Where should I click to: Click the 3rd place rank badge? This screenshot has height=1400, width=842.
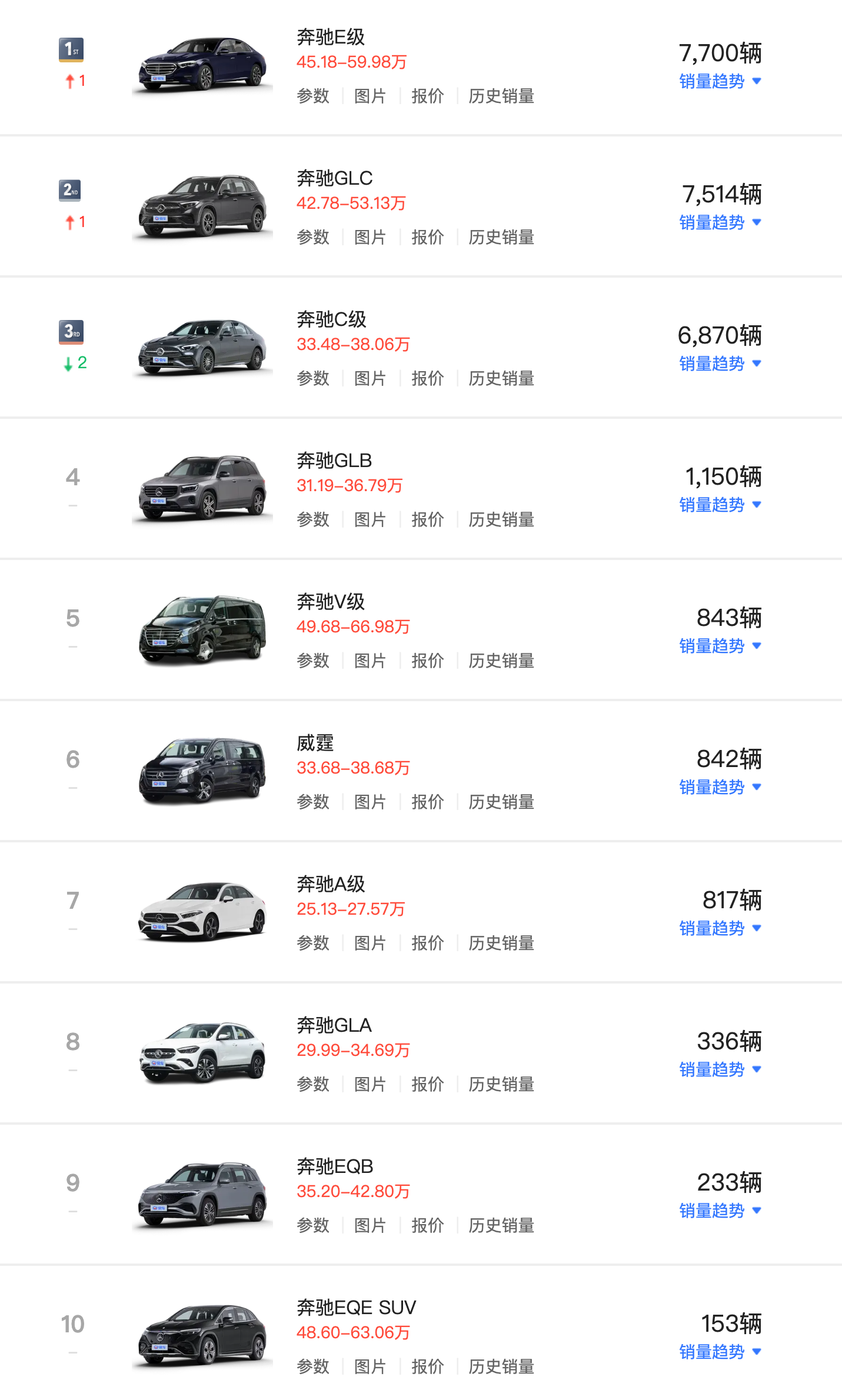pos(71,332)
